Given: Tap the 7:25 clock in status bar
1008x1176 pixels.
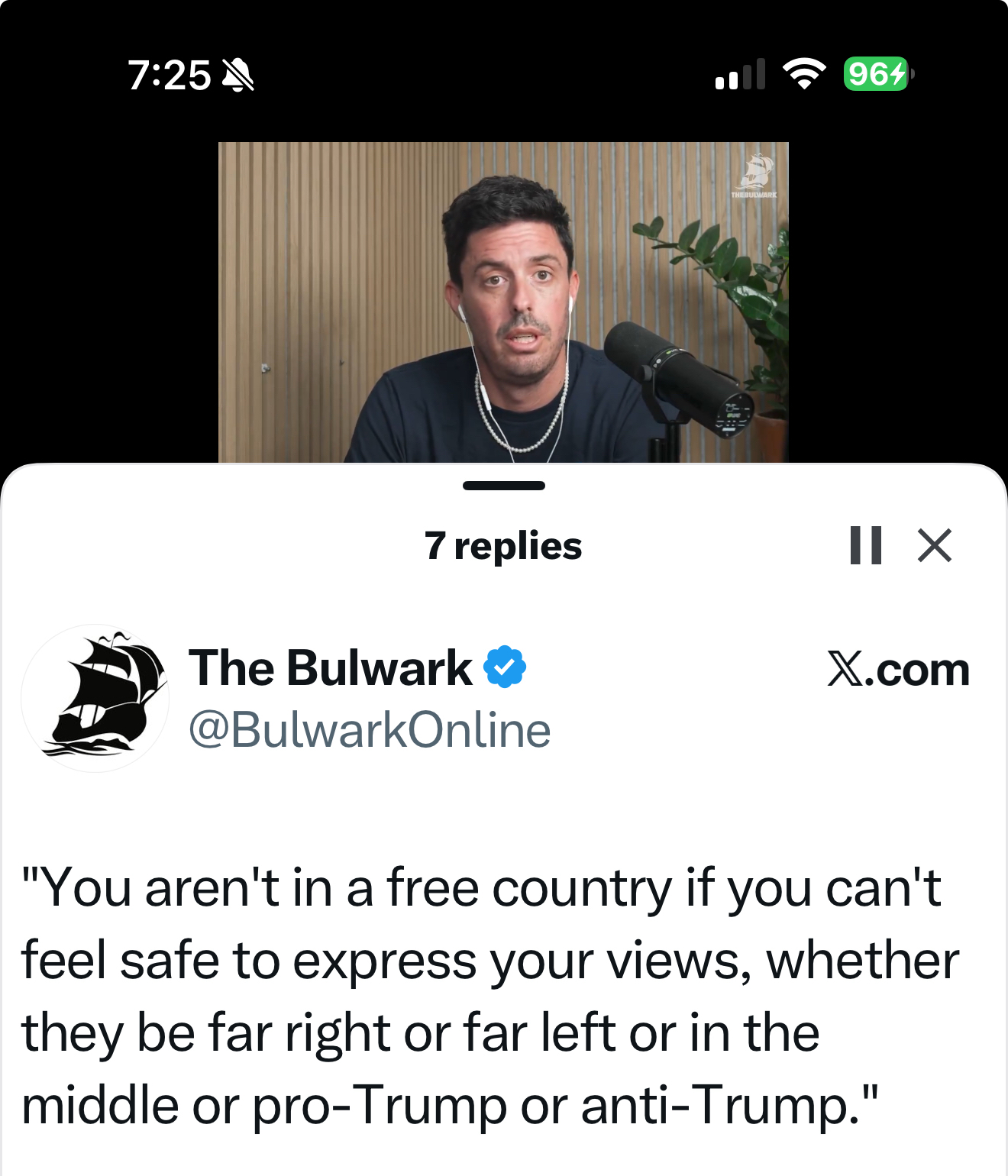Looking at the screenshot, I should point(169,76).
